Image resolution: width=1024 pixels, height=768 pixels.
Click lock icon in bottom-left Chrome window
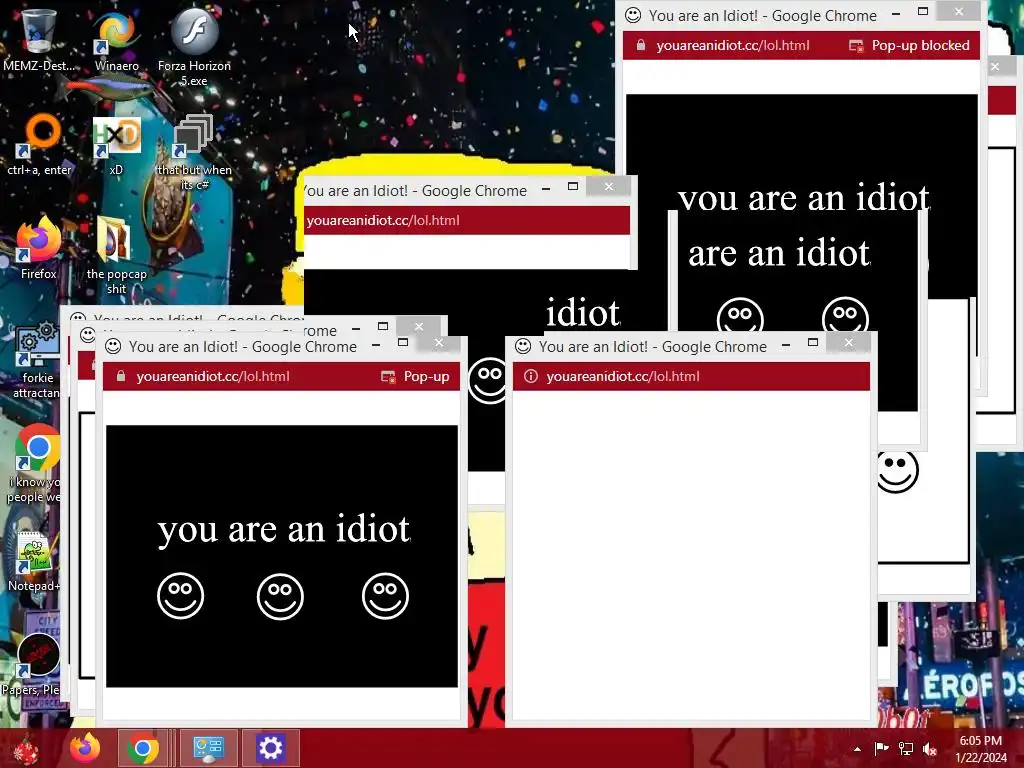[x=121, y=376]
